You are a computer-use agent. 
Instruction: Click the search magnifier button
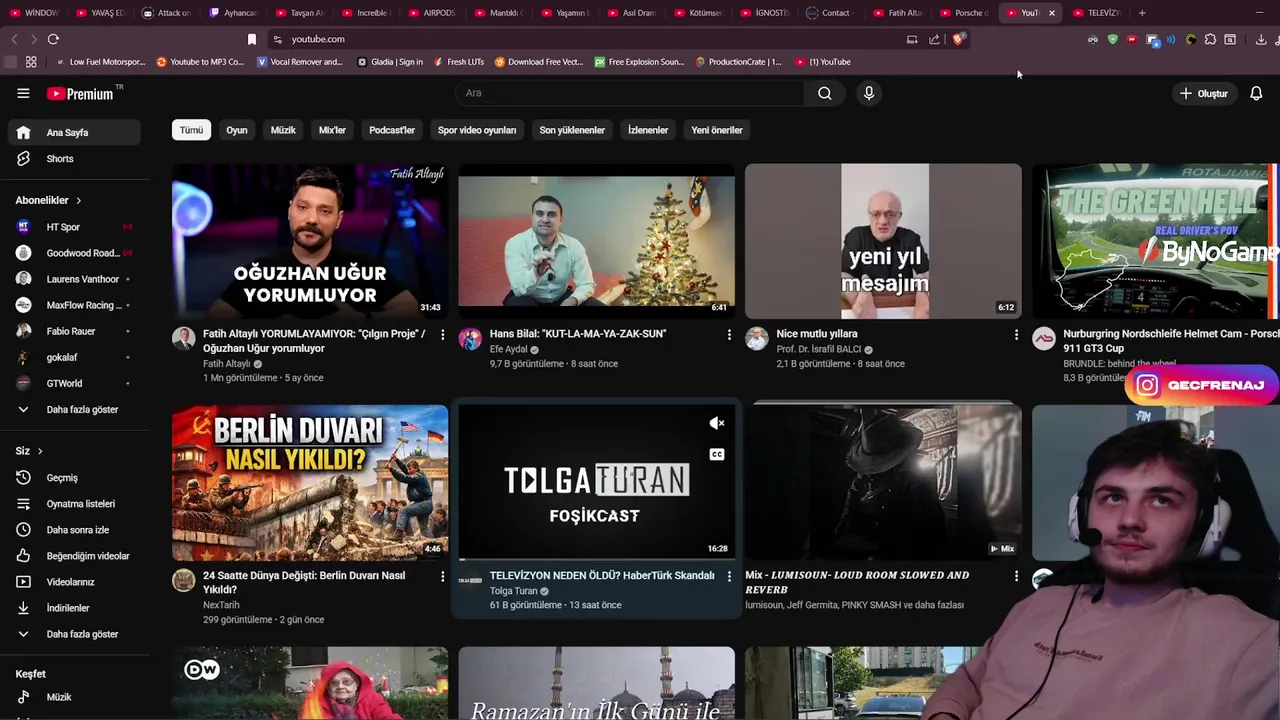click(824, 93)
